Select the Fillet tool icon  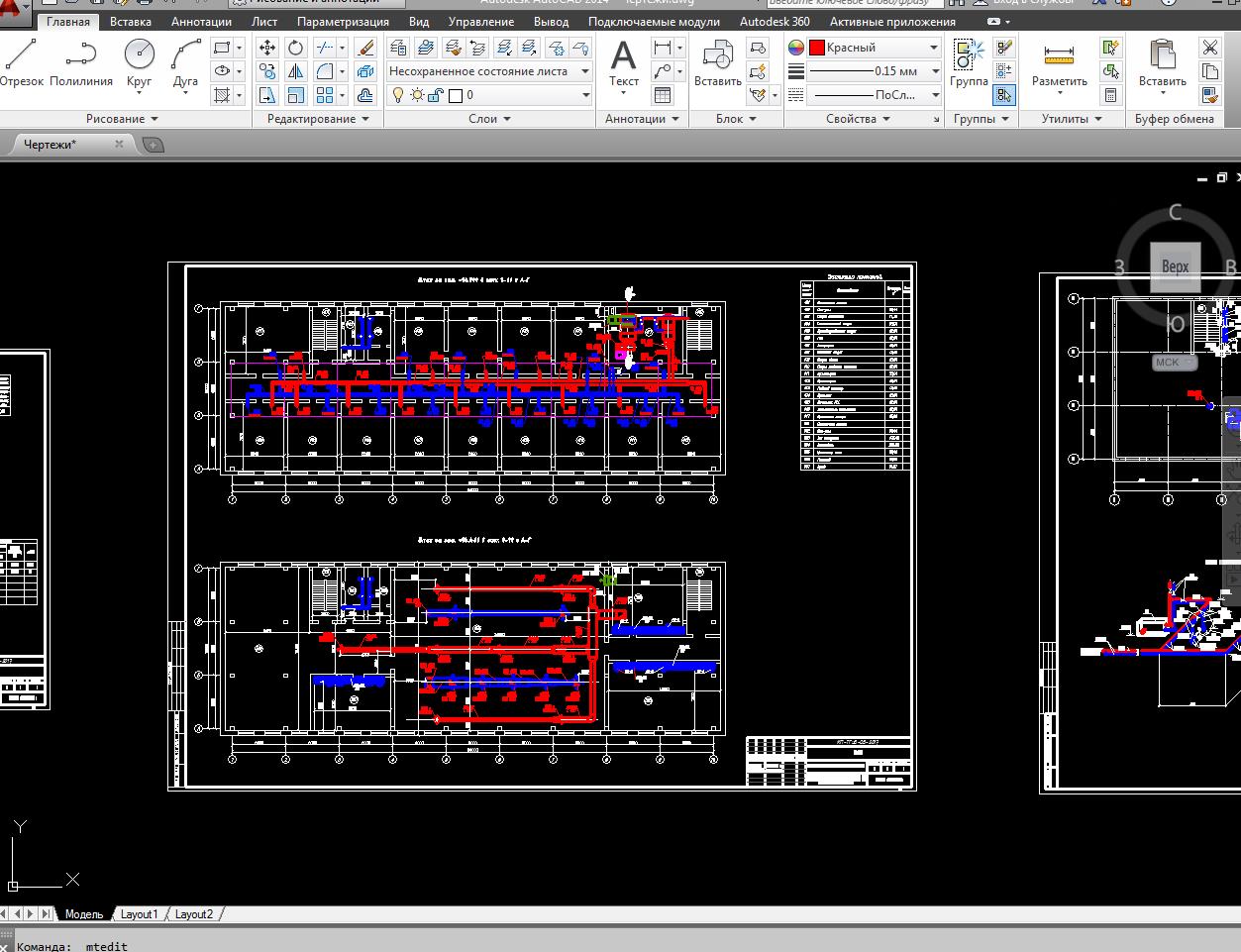tap(325, 71)
